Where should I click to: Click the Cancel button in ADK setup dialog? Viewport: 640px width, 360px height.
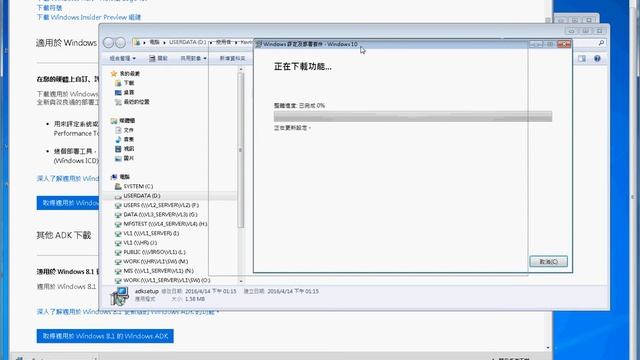548,262
